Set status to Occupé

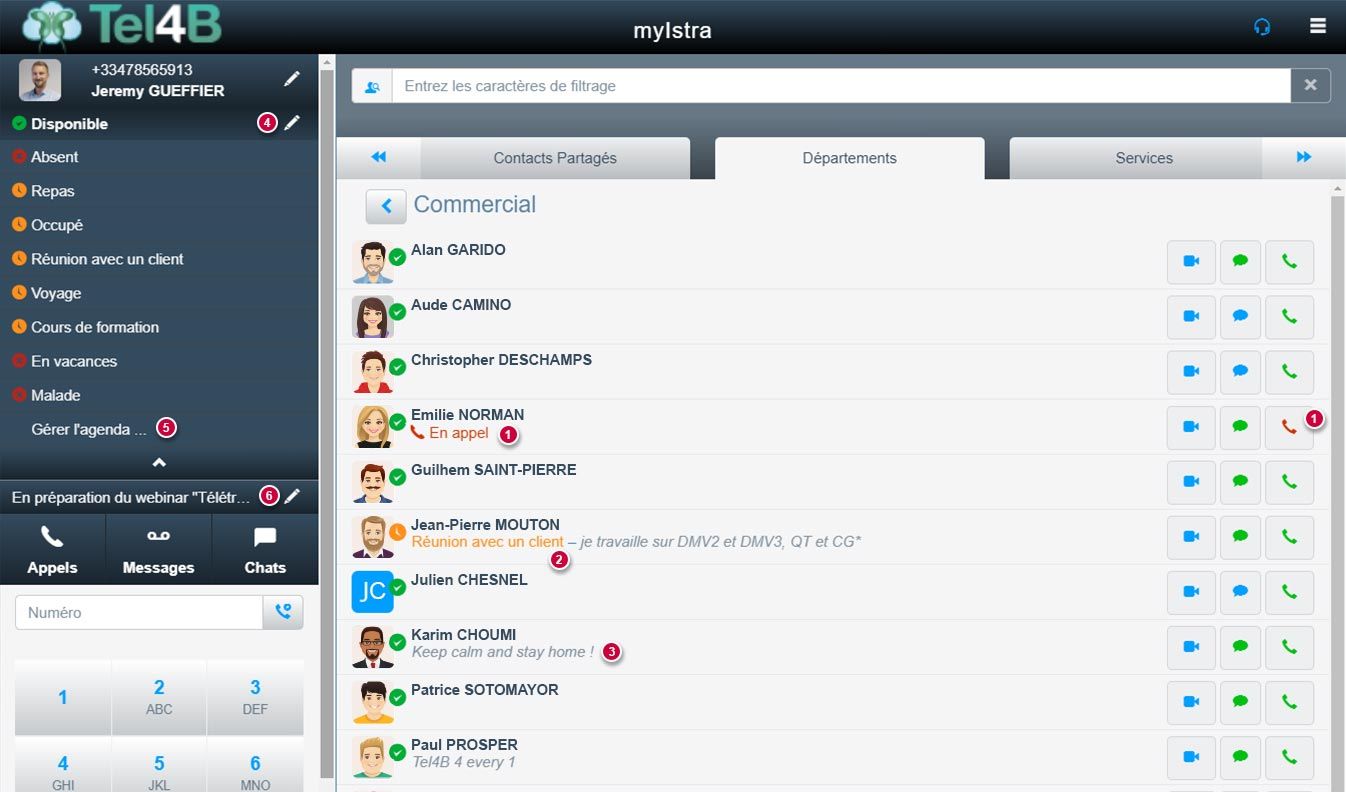click(x=159, y=225)
